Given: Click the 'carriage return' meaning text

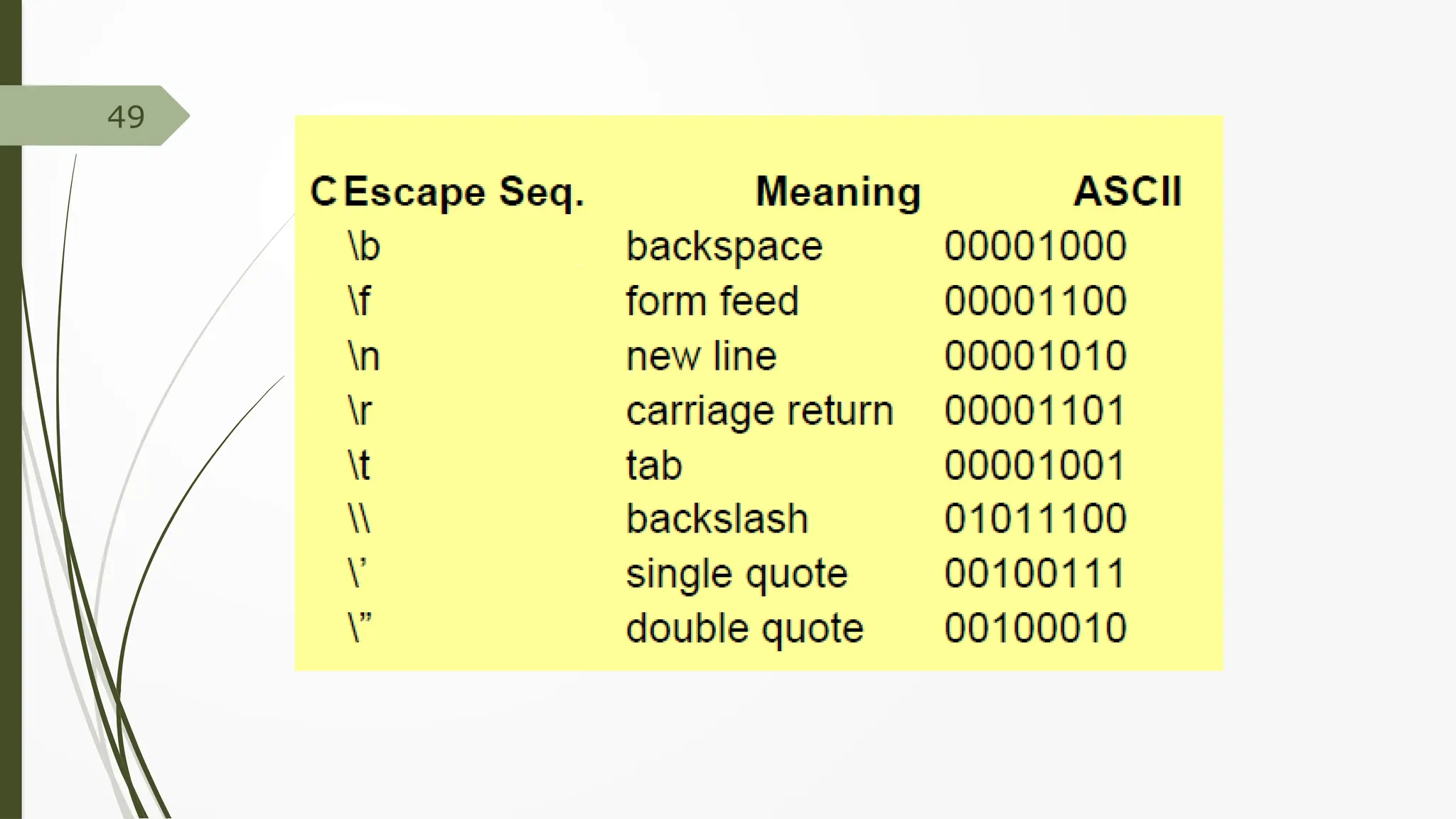Looking at the screenshot, I should pos(759,411).
